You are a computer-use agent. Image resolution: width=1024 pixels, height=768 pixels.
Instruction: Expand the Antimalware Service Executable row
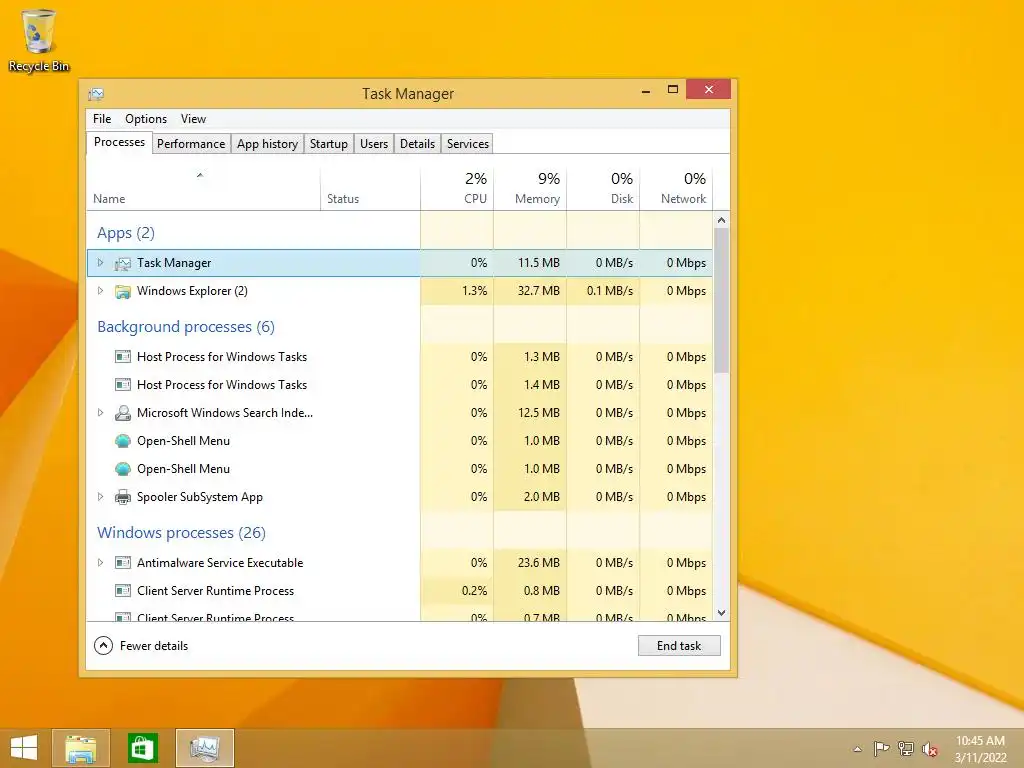pos(100,562)
